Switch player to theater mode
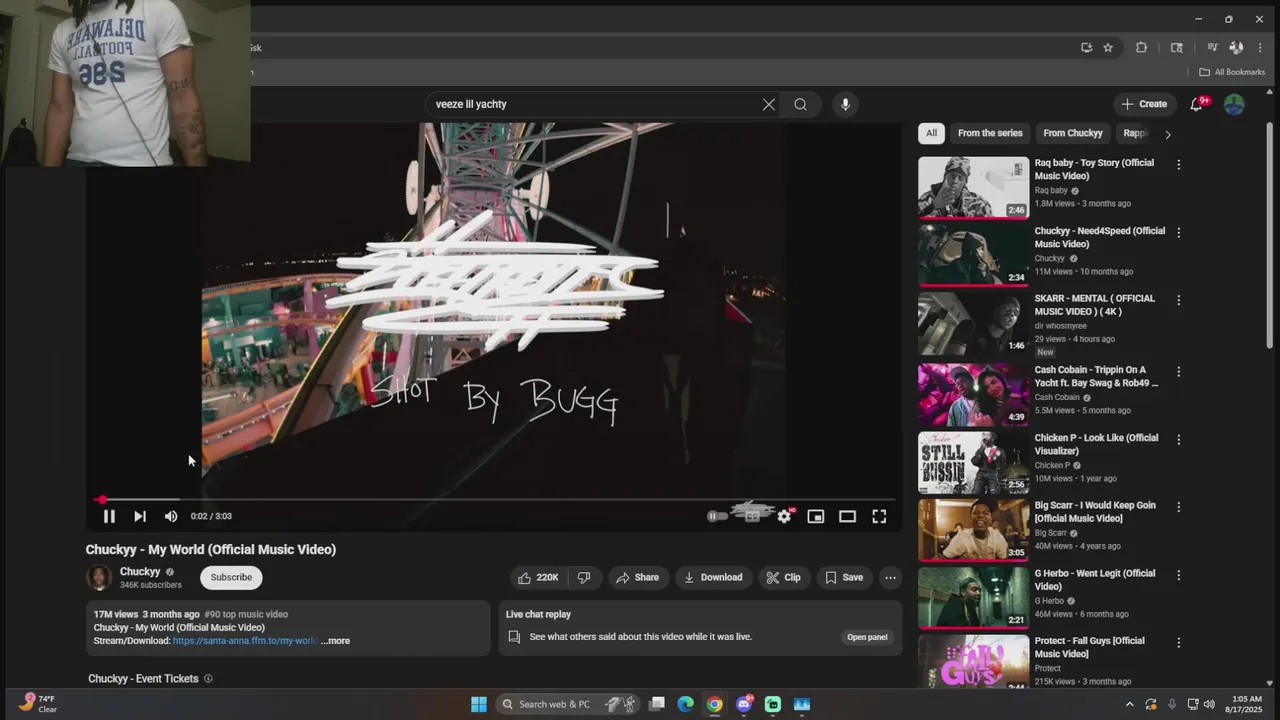This screenshot has height=720, width=1280. tap(847, 516)
